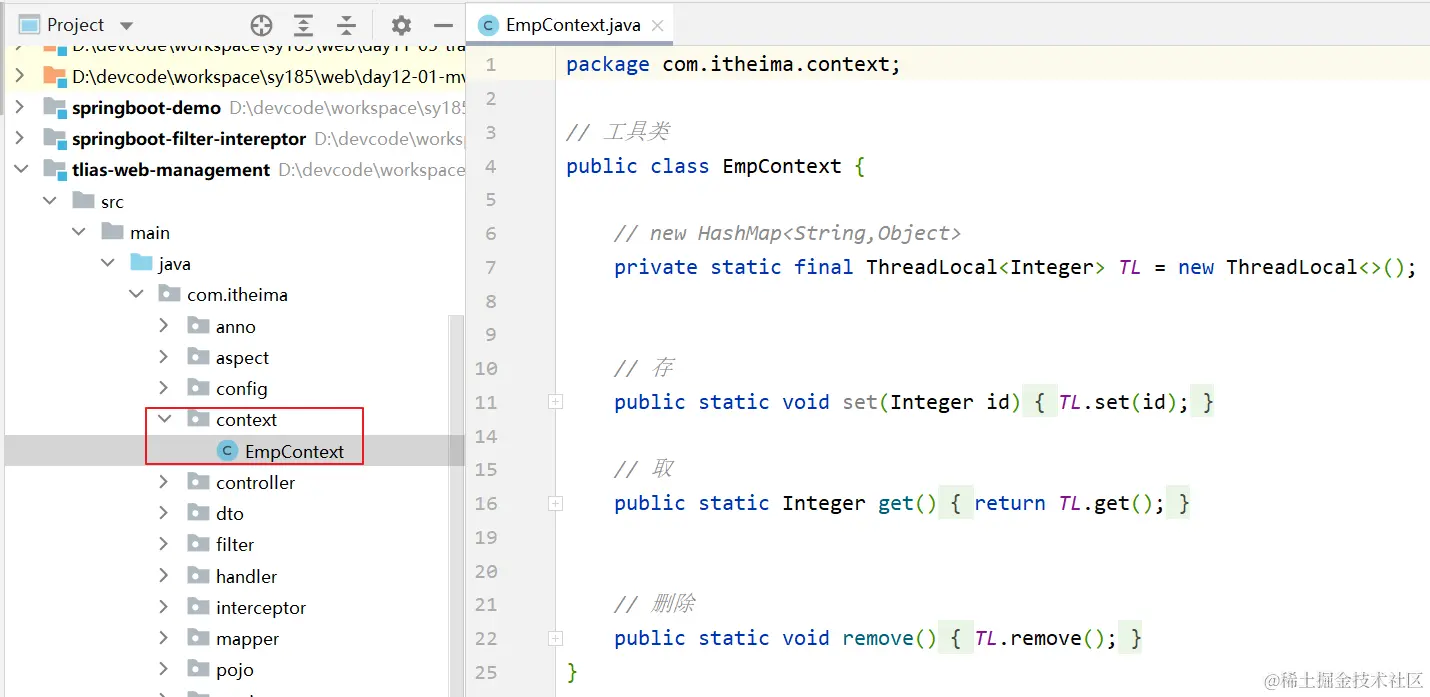Select the handler package

[246, 576]
